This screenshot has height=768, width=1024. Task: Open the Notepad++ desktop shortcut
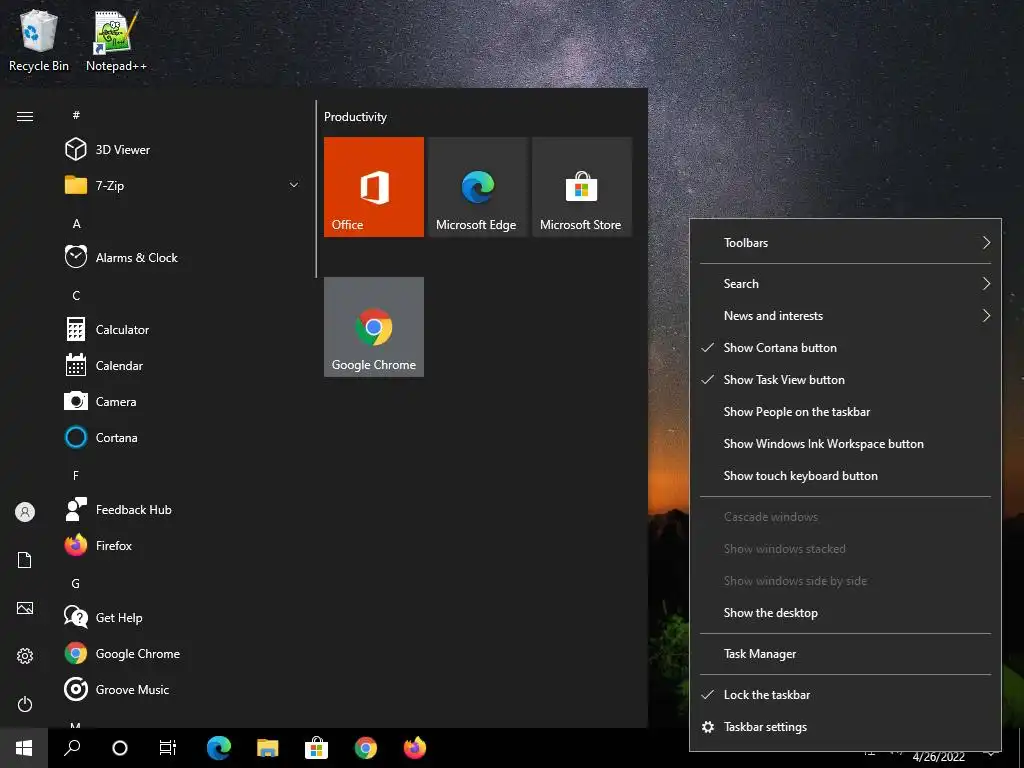coord(116,41)
